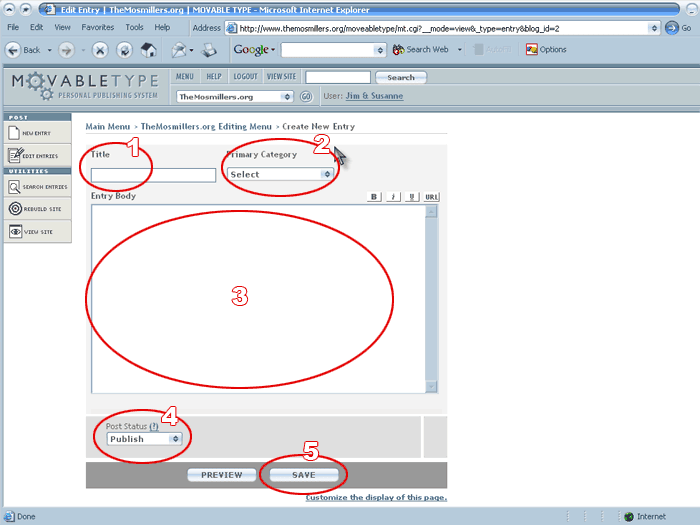Apply Underline formatting in entry body
This screenshot has width=700, height=525.
click(x=412, y=196)
